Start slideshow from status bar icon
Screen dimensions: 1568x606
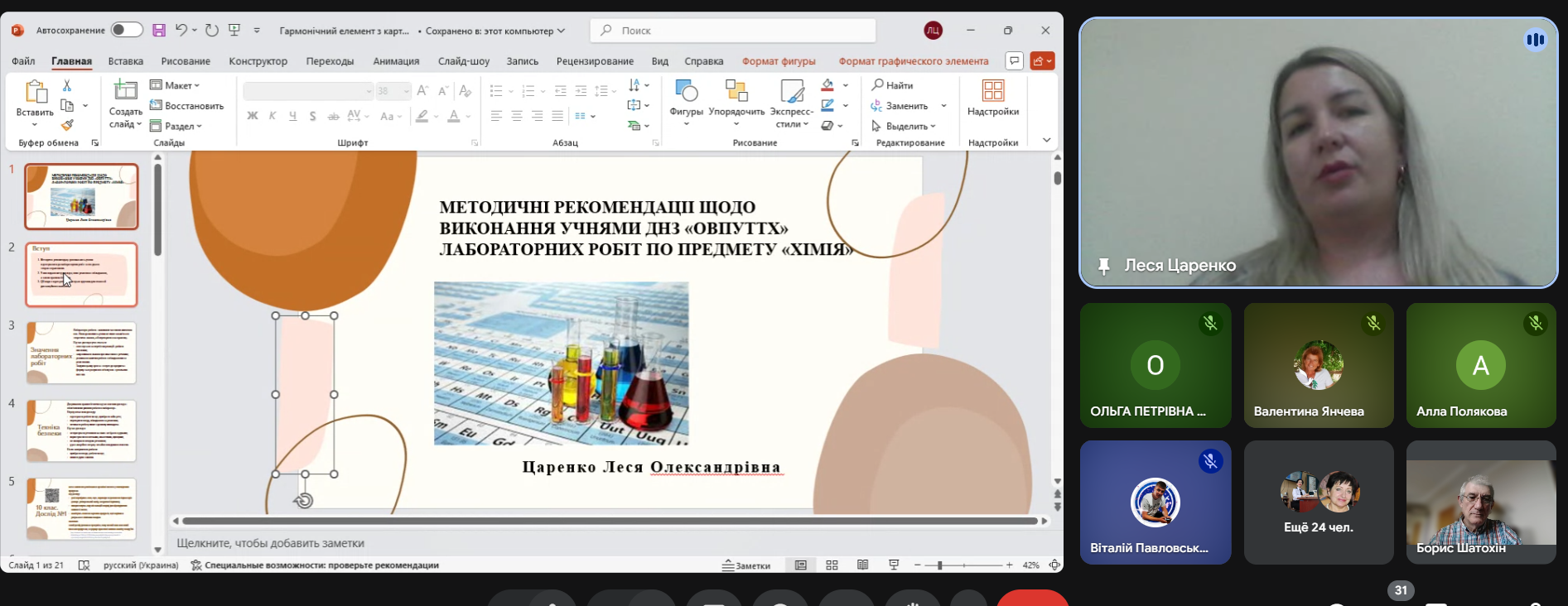pos(894,565)
